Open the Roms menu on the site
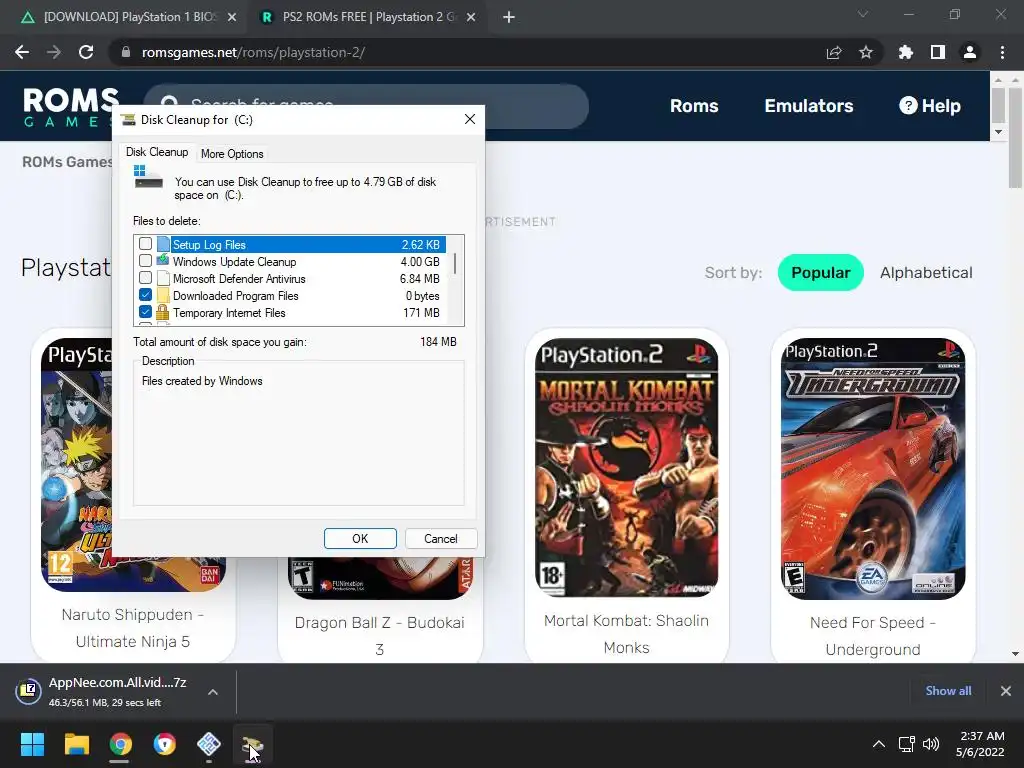This screenshot has width=1024, height=768. click(x=694, y=106)
